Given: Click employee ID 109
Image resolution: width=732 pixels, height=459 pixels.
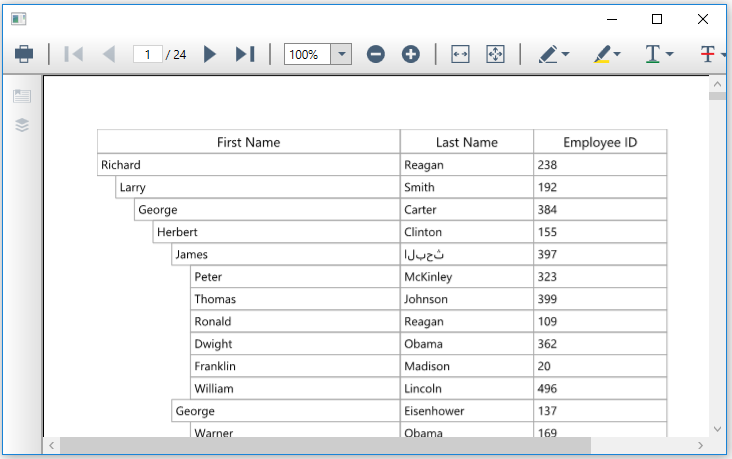Looking at the screenshot, I should (x=600, y=322).
